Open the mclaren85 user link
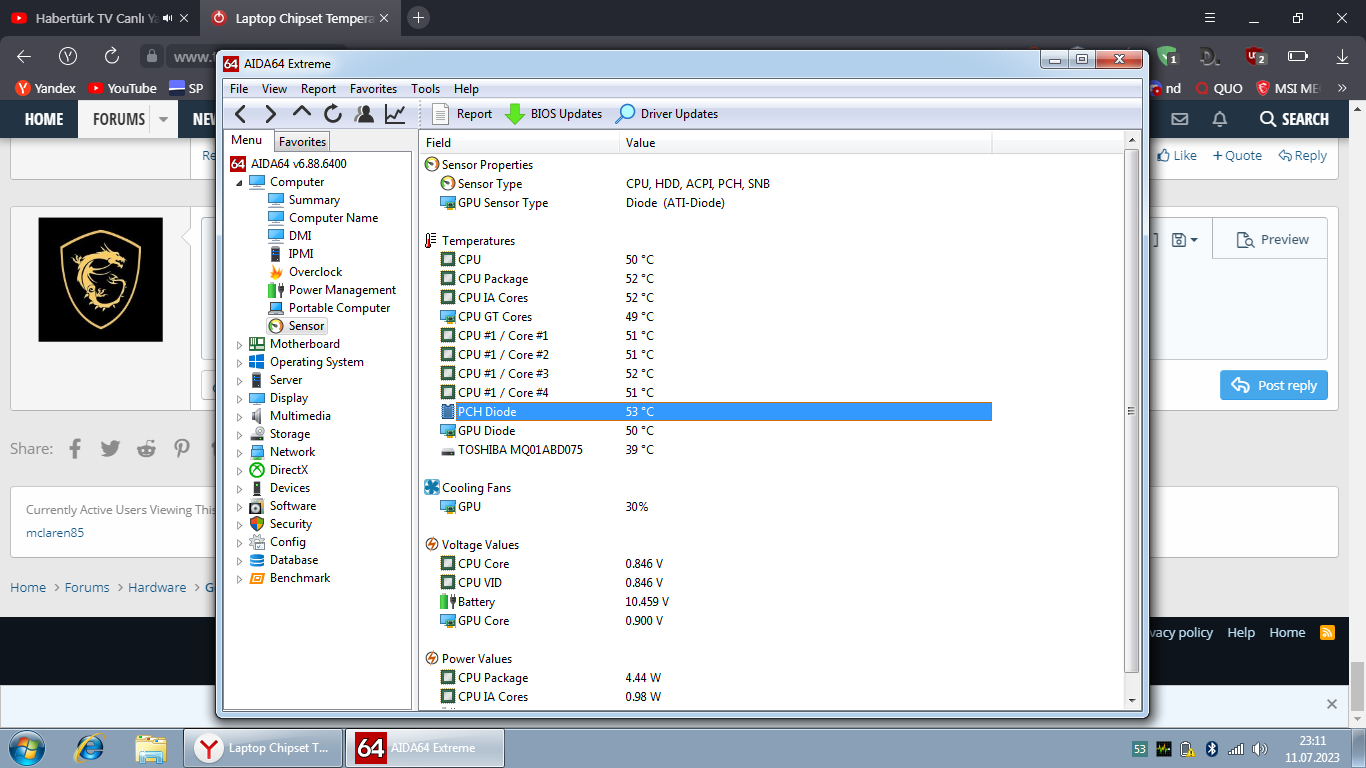 click(x=55, y=533)
